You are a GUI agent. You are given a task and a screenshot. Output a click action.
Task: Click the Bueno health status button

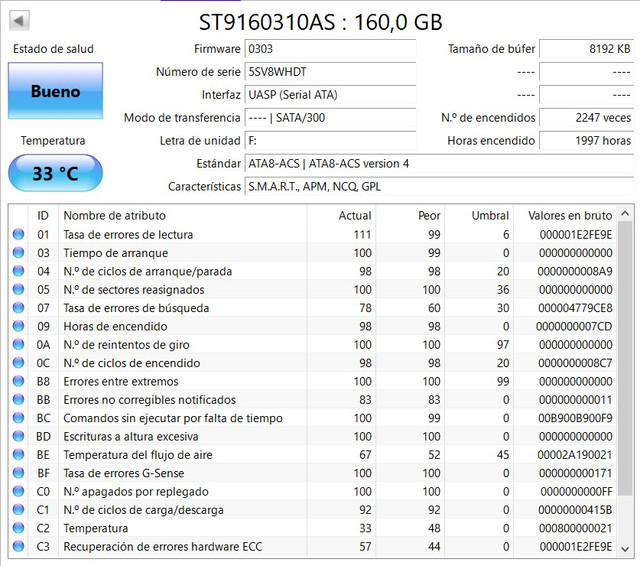tap(55, 91)
